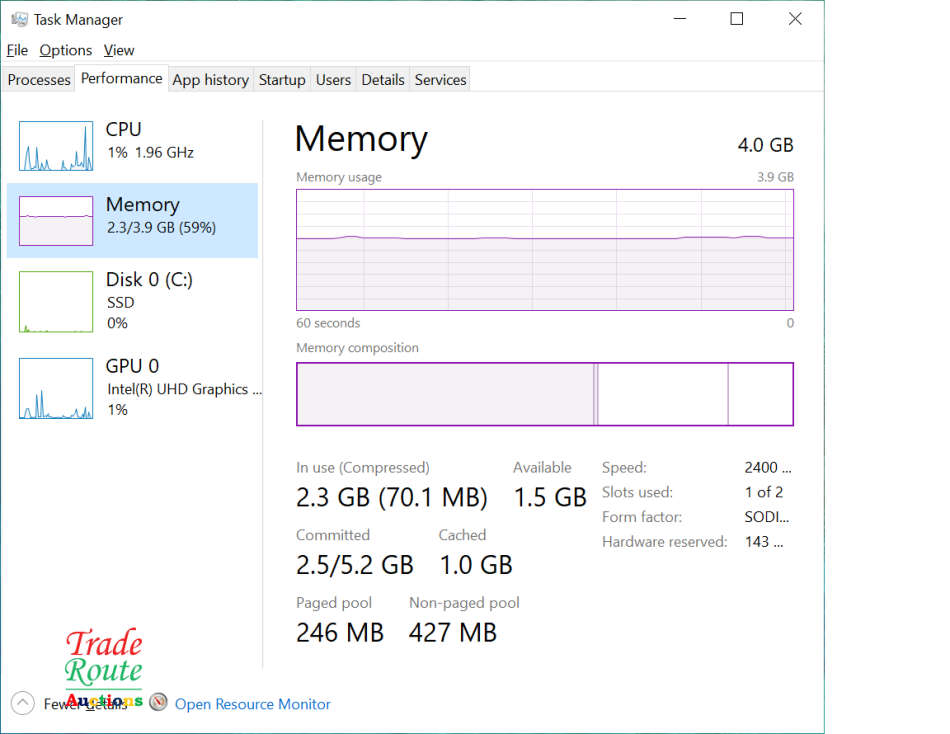
Task: Switch to the App history tab
Action: (x=210, y=80)
